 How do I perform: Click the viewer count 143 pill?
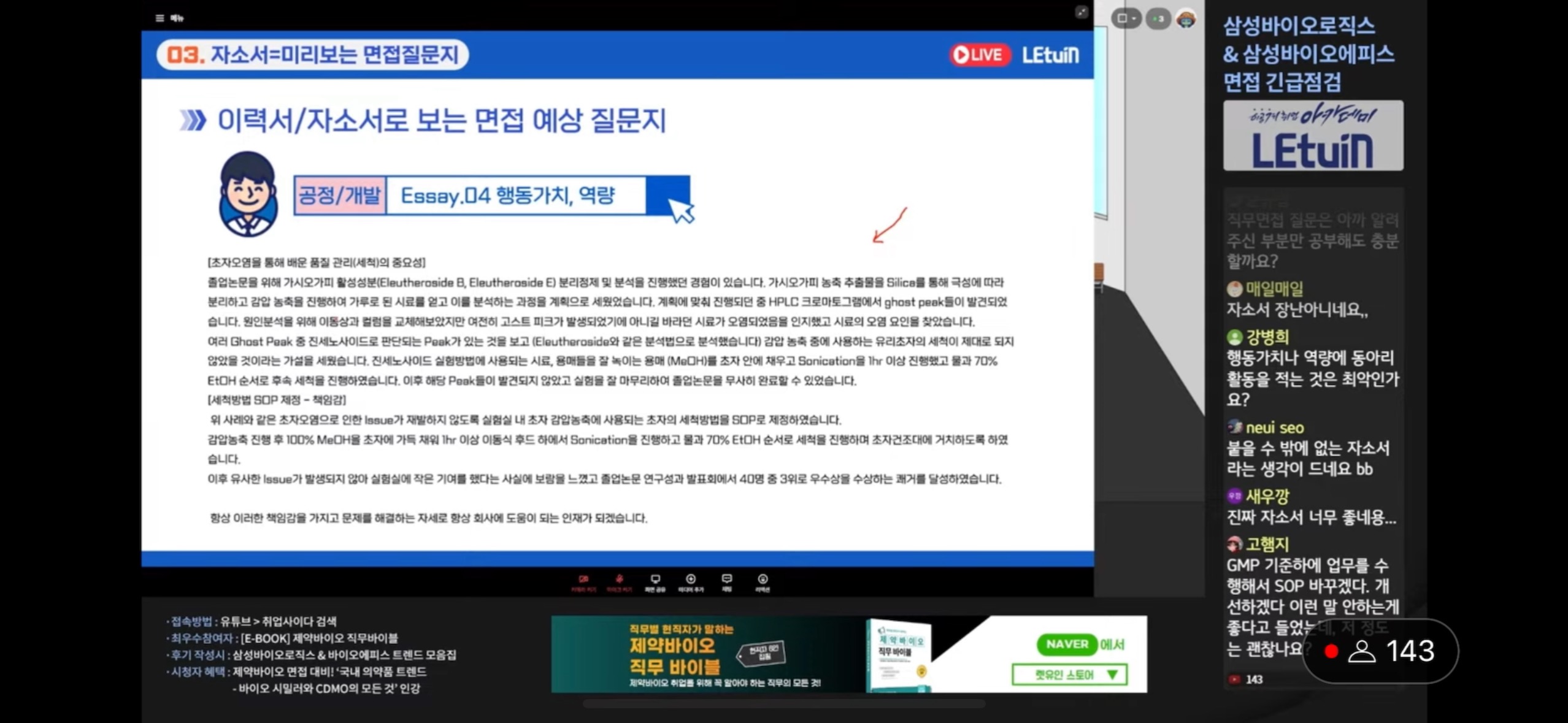point(1380,651)
